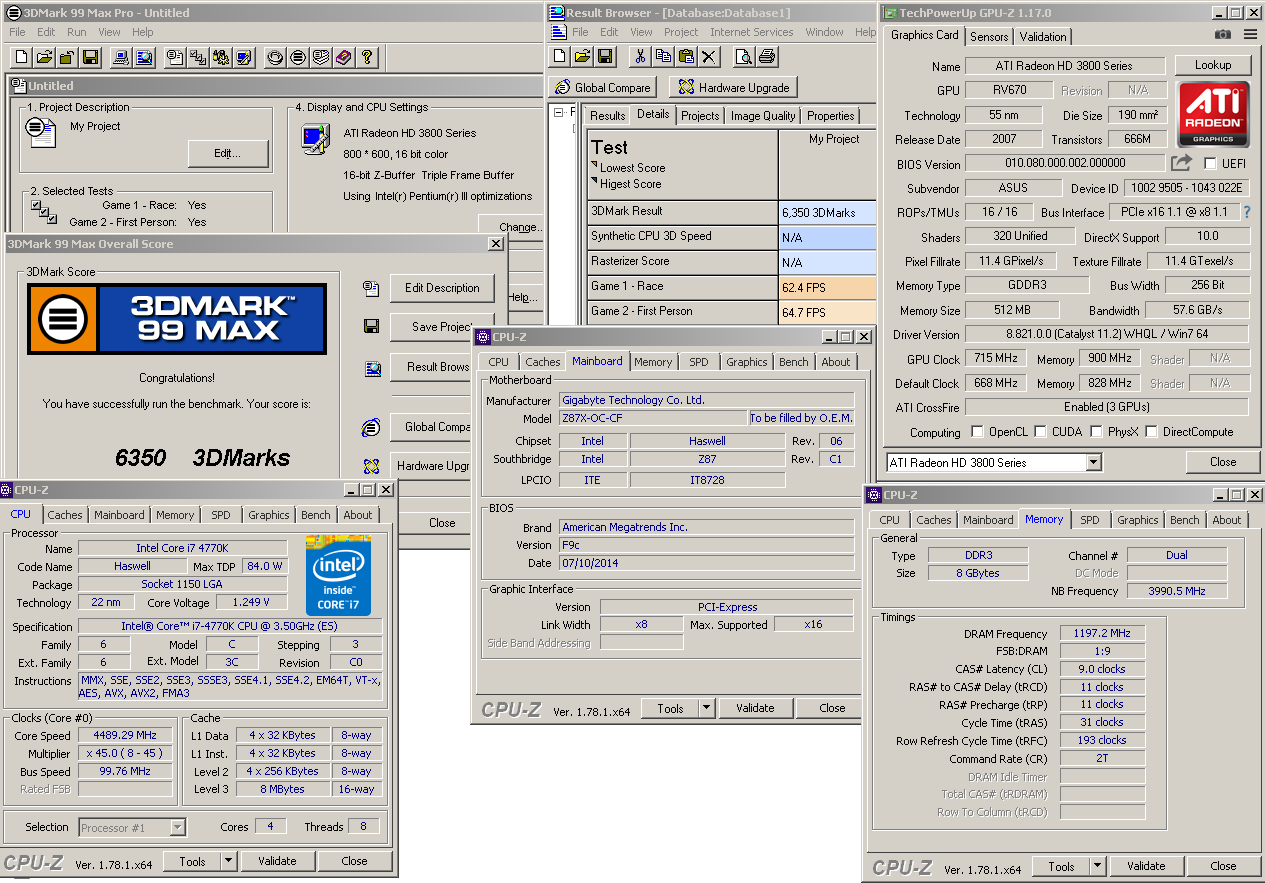
Task: Click Validate button in CPU-Z Memory window
Action: 1146,866
